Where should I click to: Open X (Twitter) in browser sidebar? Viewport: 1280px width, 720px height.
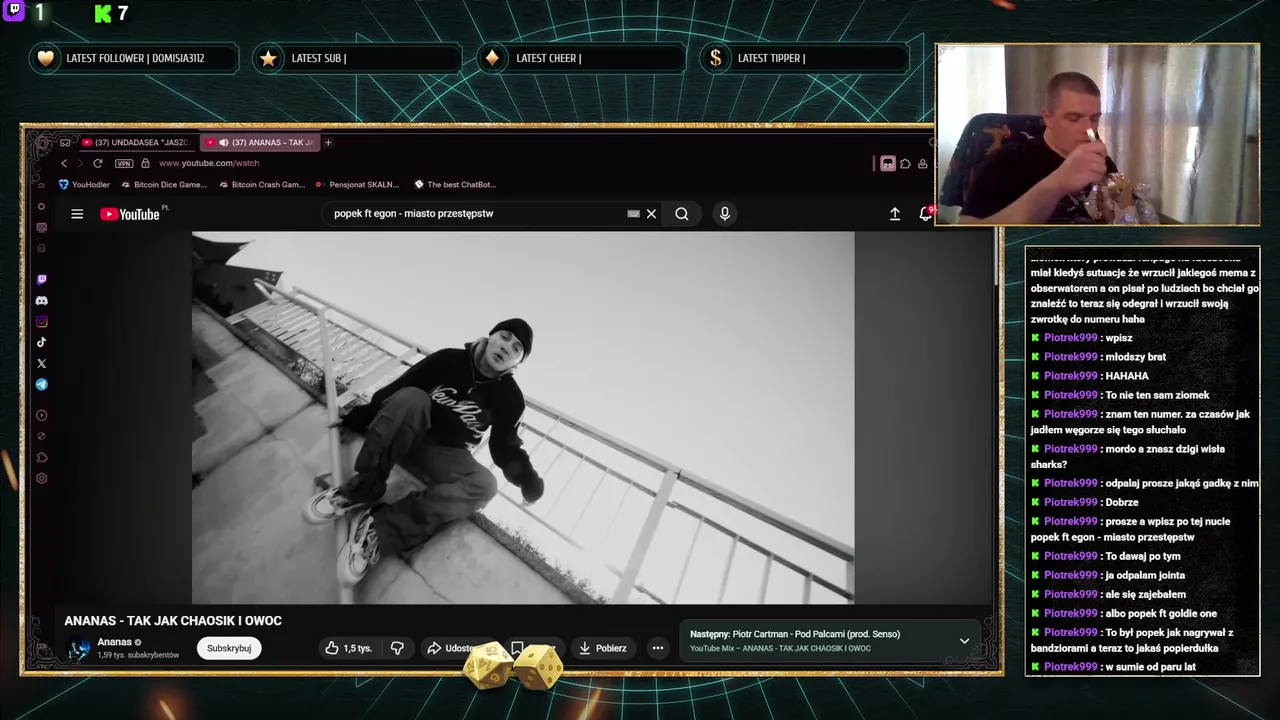pyautogui.click(x=41, y=364)
